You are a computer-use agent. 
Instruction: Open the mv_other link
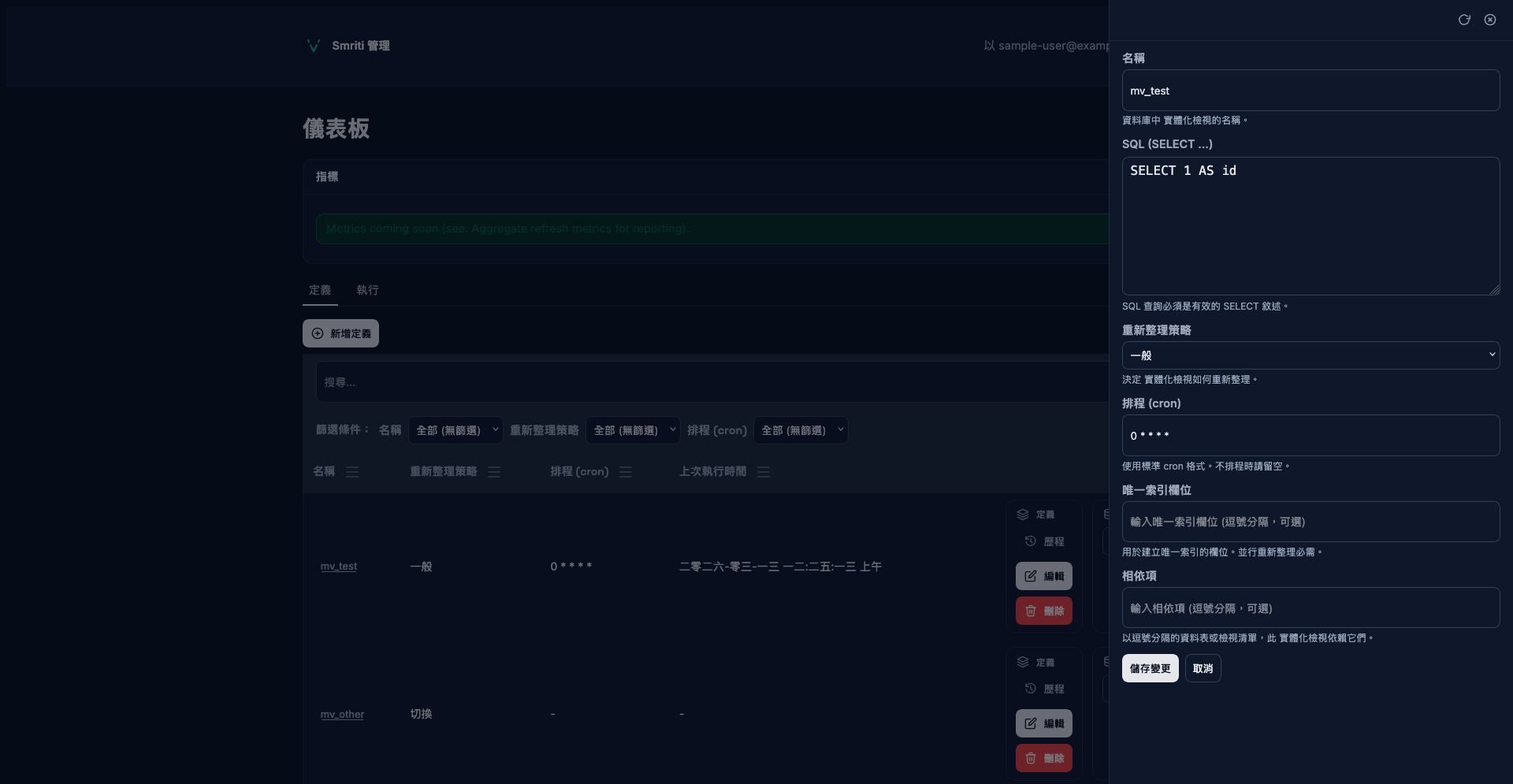click(x=342, y=715)
